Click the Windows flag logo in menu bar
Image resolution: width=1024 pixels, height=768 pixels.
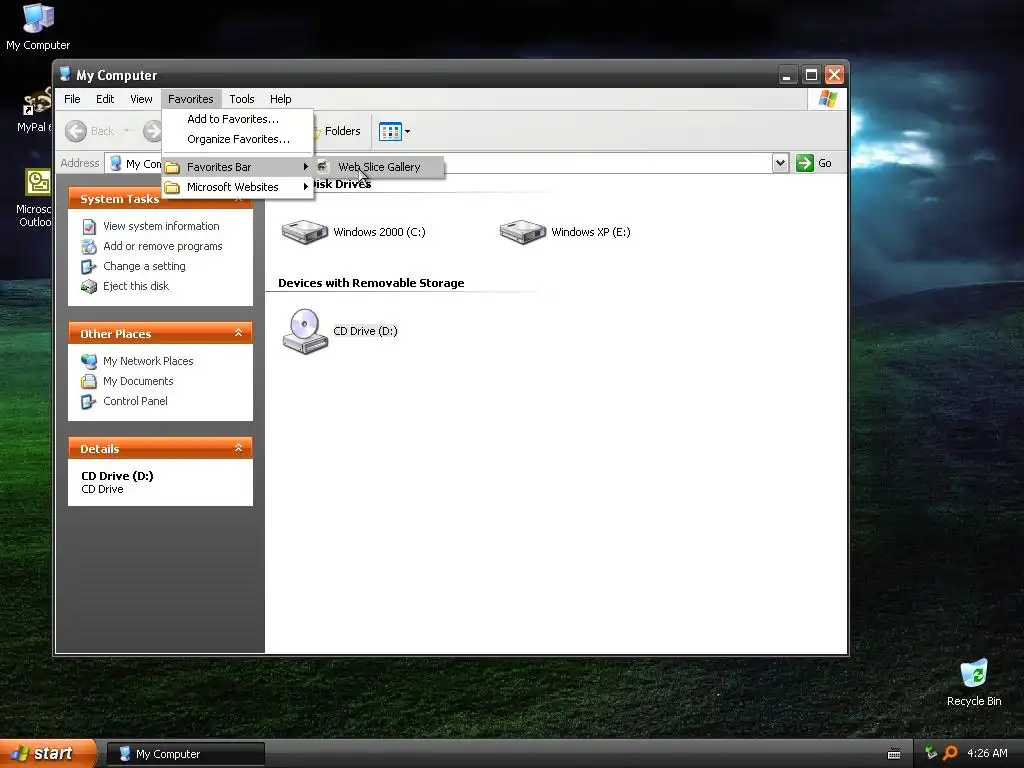[827, 99]
